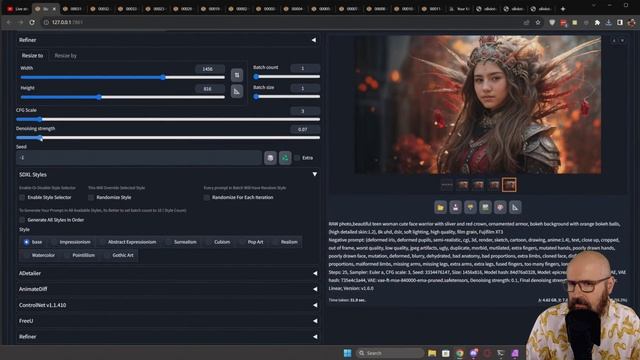Select the Surrealism style
This screenshot has height=360, width=640.
click(x=181, y=242)
